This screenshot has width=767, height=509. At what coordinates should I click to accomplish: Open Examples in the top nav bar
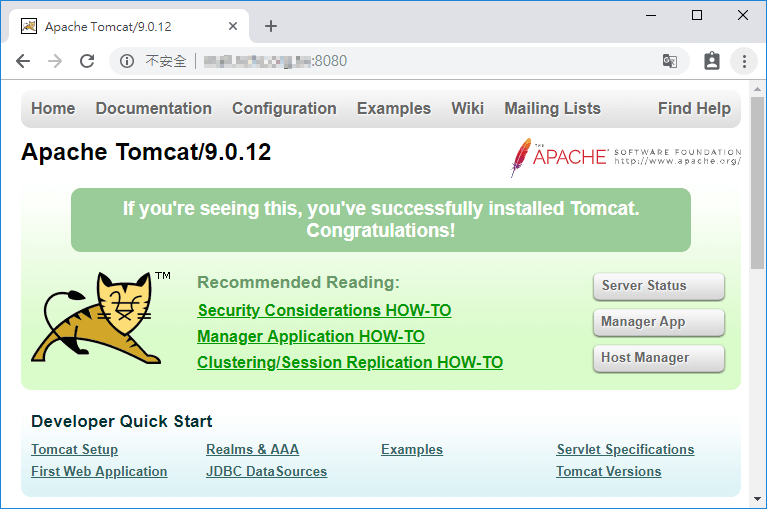[x=394, y=108]
